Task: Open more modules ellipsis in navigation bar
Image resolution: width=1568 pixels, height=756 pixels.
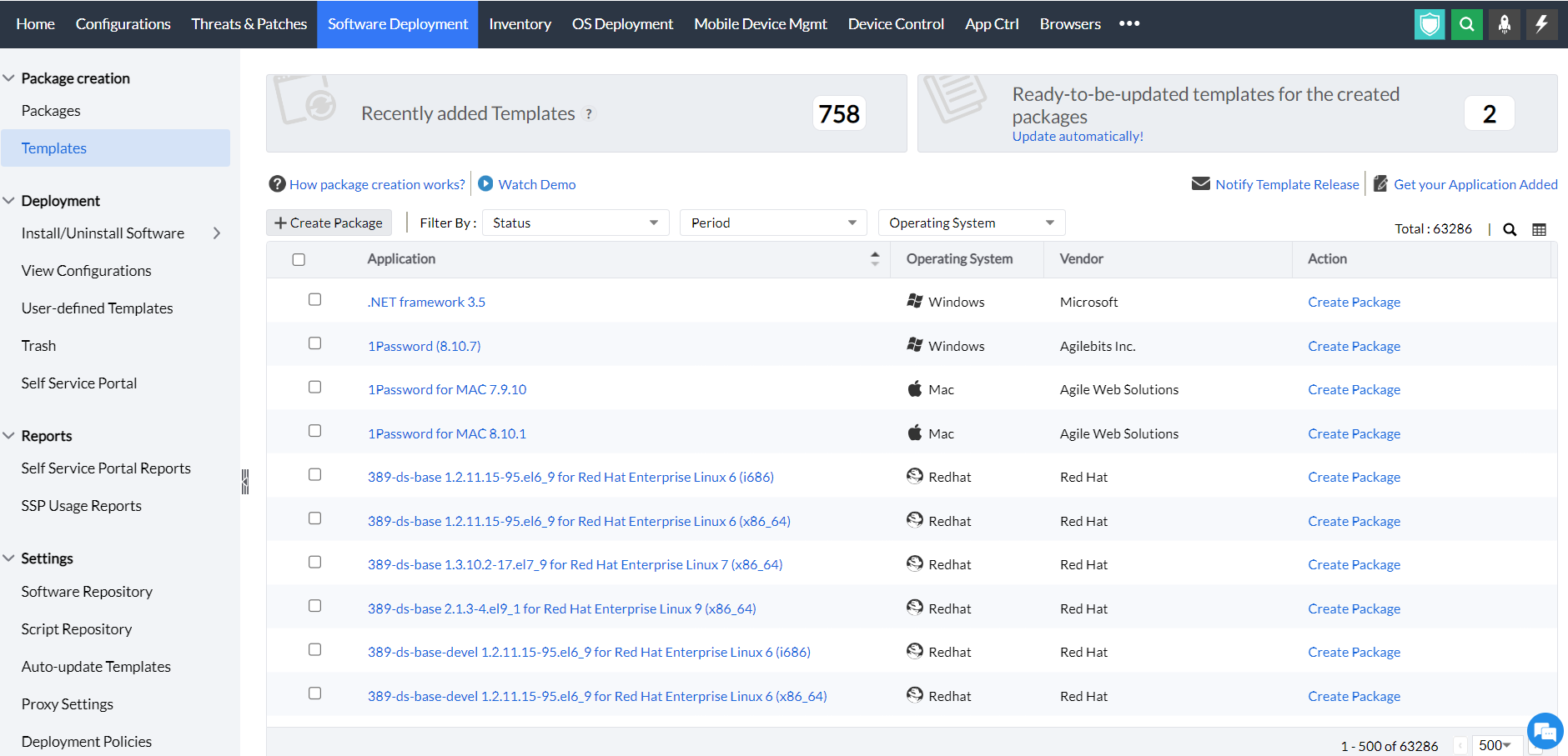Action: (1129, 23)
